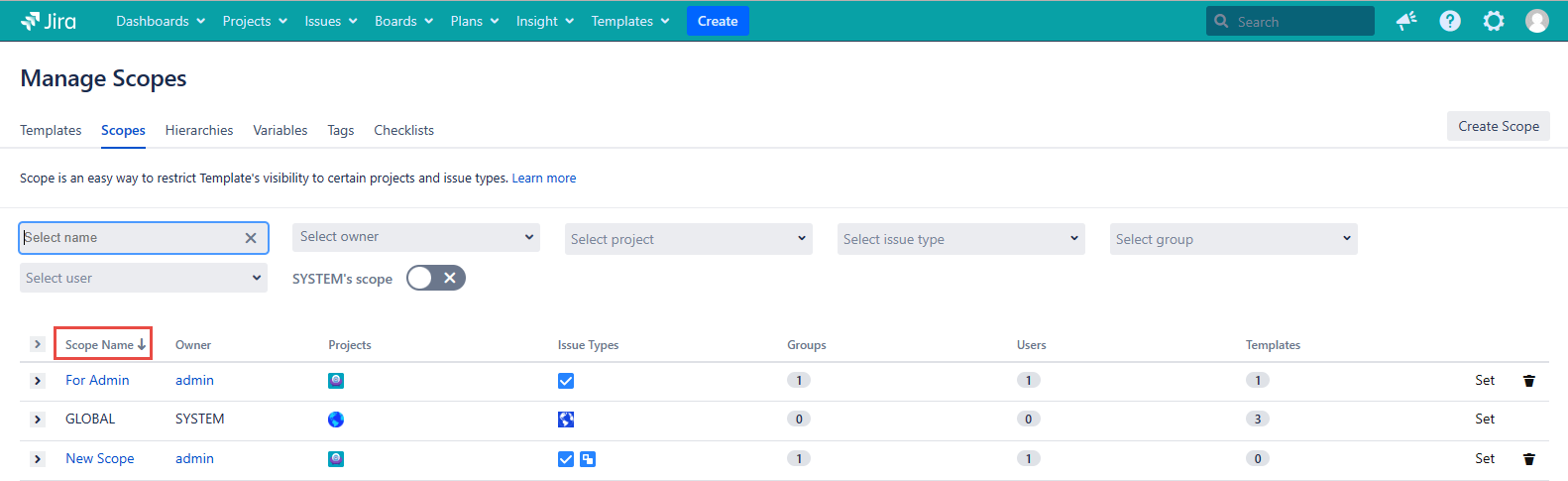Viewport: 1568px width, 481px height.
Task: Expand the For Admin scope row
Action: click(38, 381)
